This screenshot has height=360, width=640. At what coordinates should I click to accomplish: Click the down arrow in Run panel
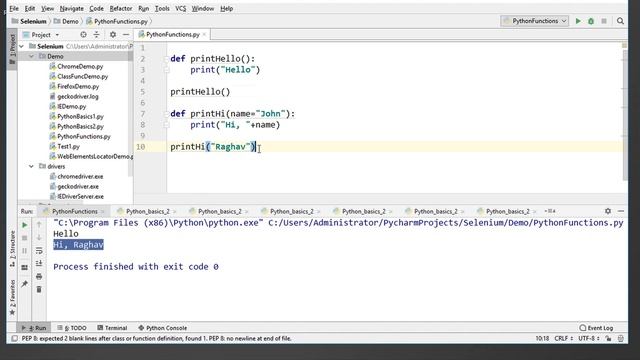point(39,237)
